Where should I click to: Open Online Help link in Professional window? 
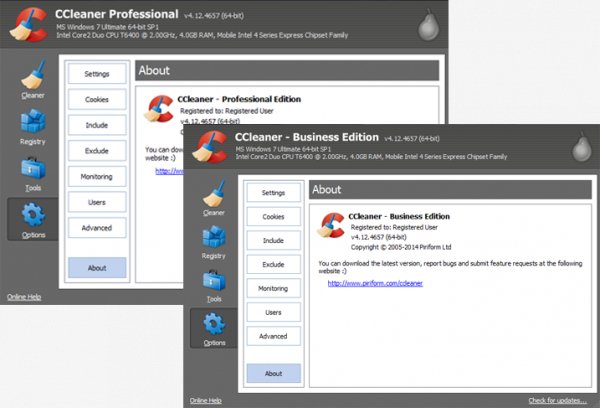click(24, 297)
